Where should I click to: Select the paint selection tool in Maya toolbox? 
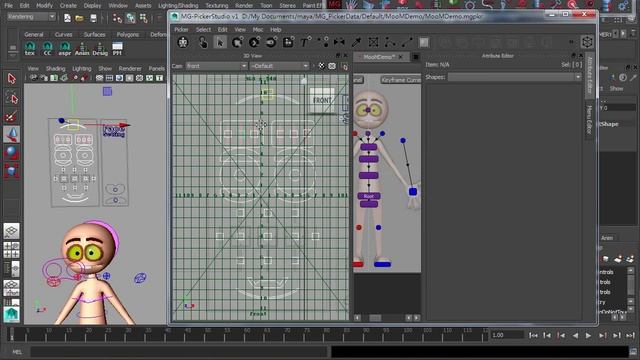coord(11,117)
